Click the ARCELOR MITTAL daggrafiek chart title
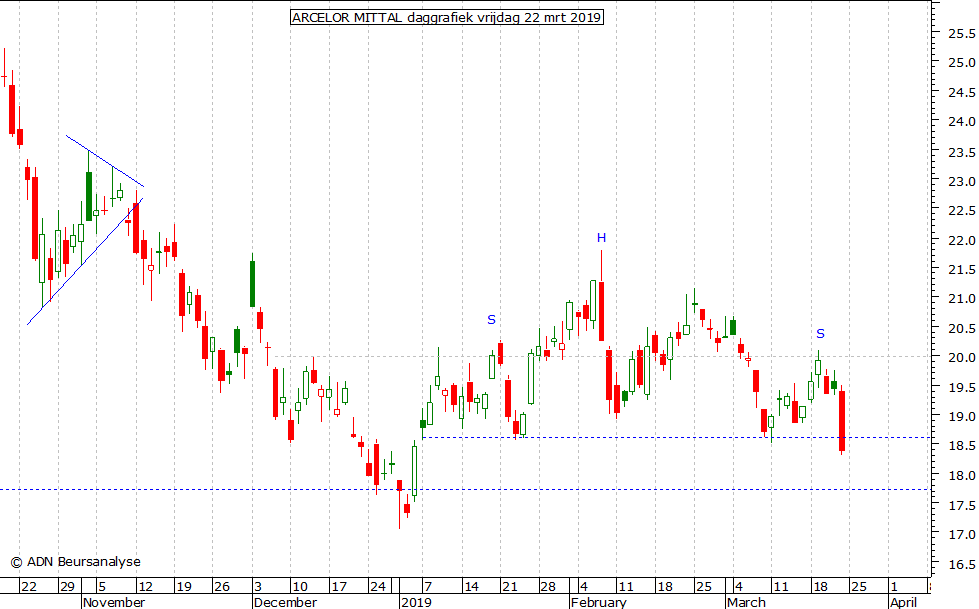979x609 pixels. (x=447, y=17)
